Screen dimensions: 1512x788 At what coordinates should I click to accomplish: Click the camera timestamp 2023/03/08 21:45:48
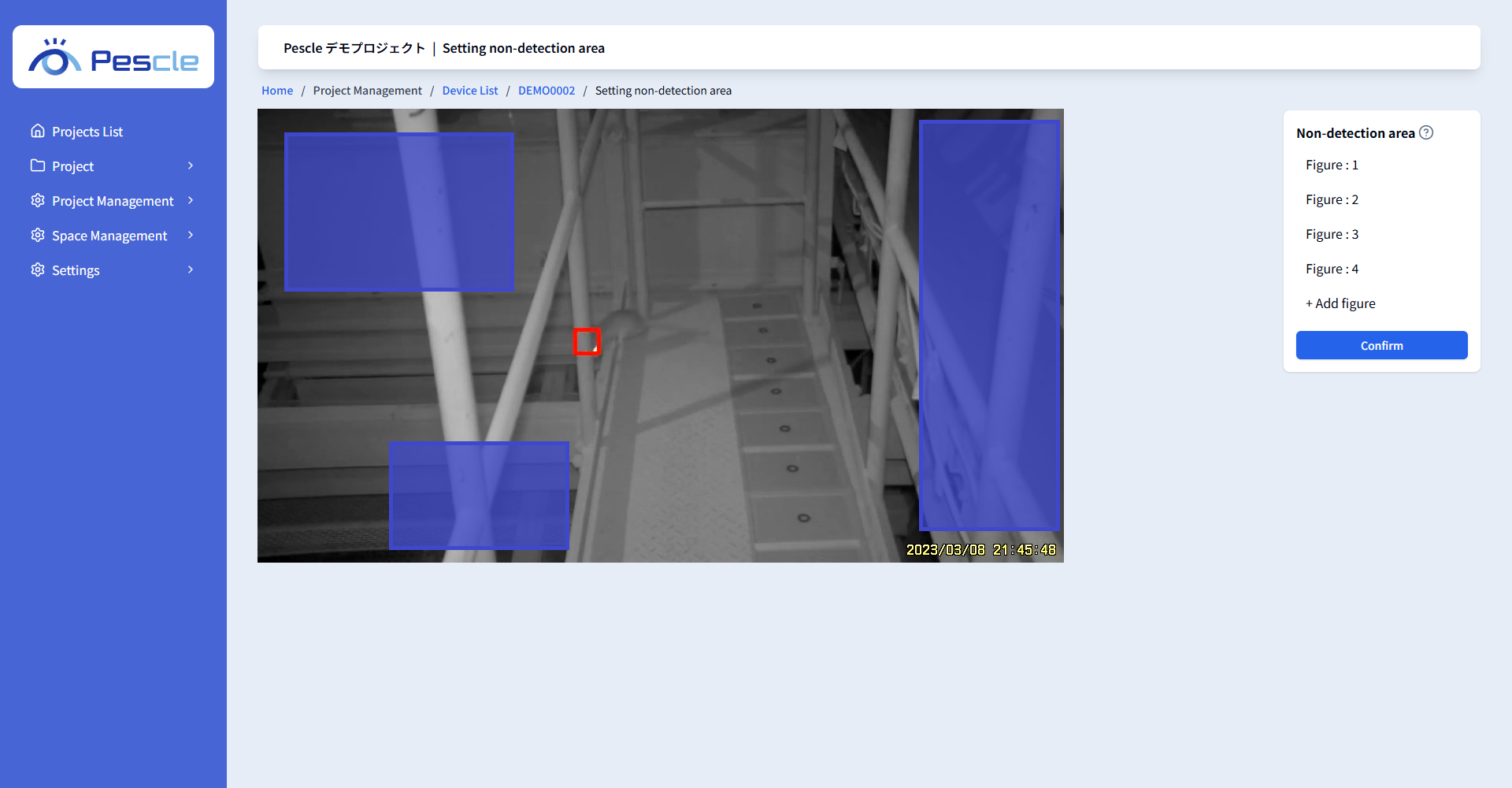coord(980,550)
